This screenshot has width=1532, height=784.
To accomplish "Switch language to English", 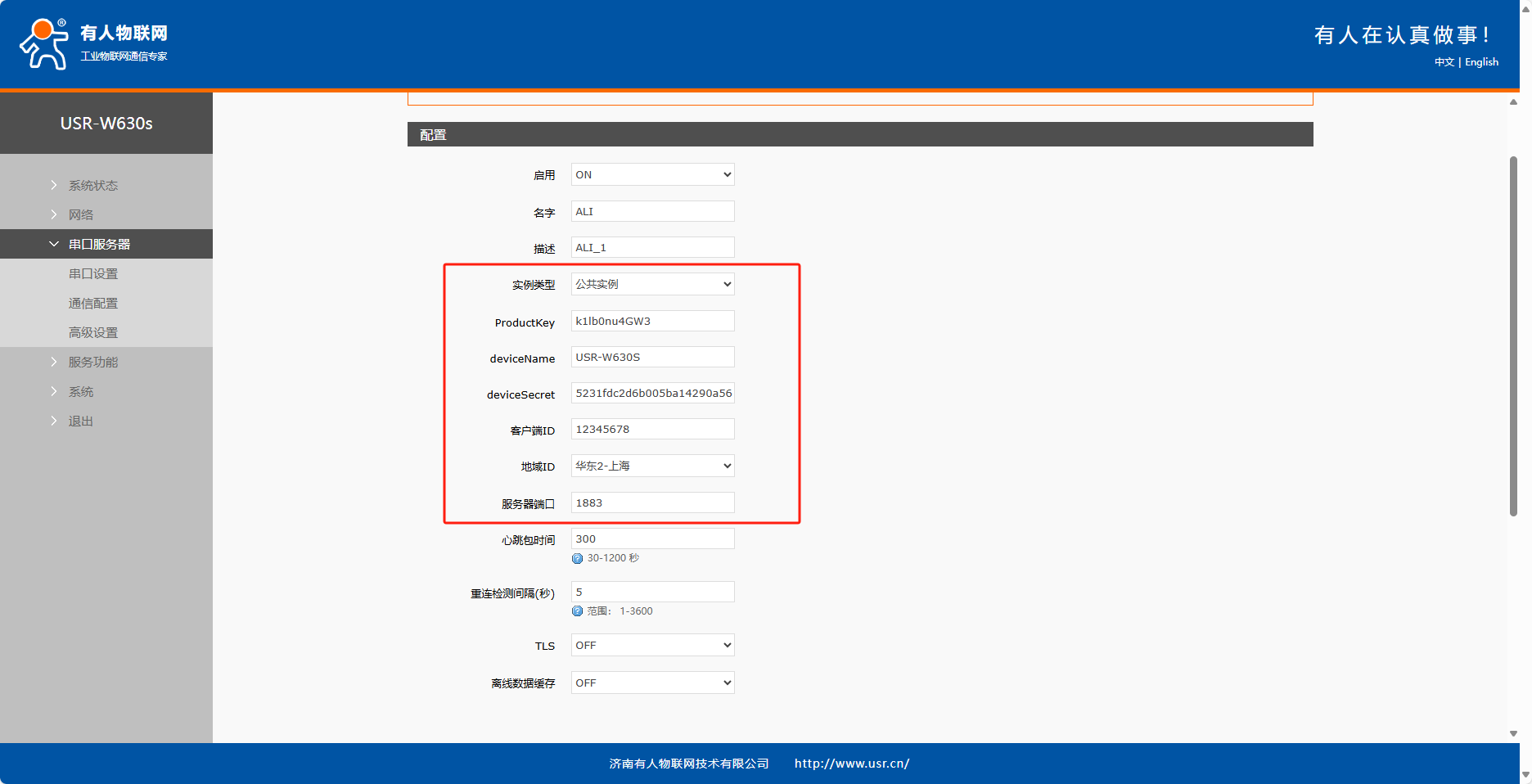I will pyautogui.click(x=1481, y=62).
